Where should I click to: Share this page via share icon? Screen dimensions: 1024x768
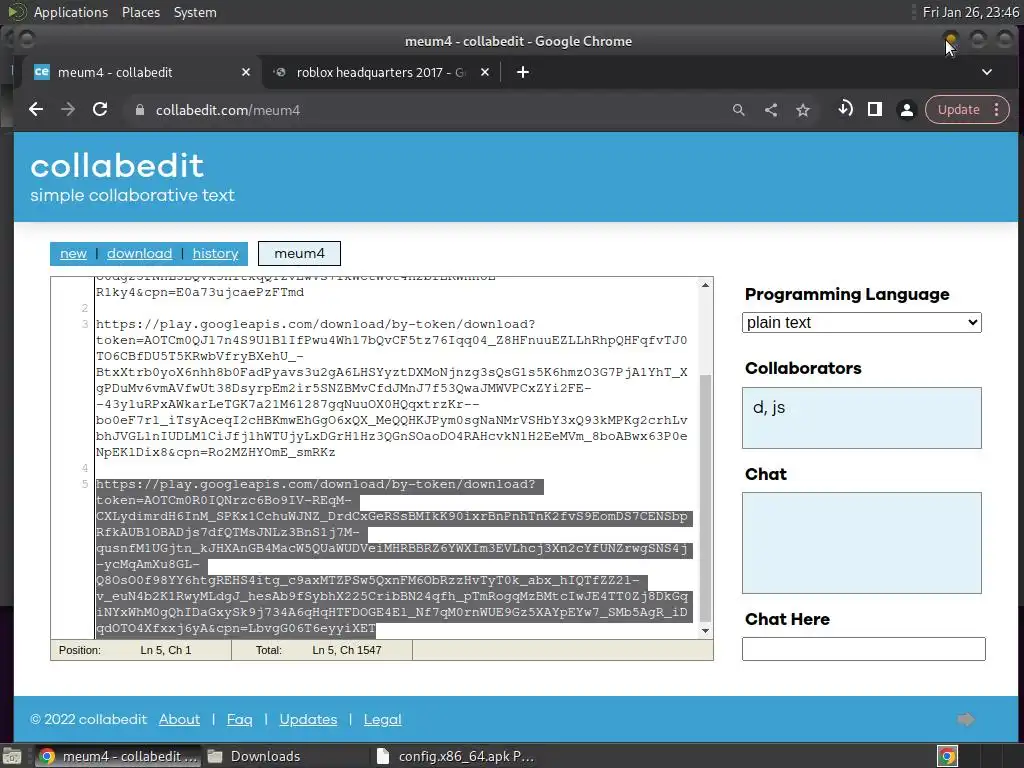771,110
